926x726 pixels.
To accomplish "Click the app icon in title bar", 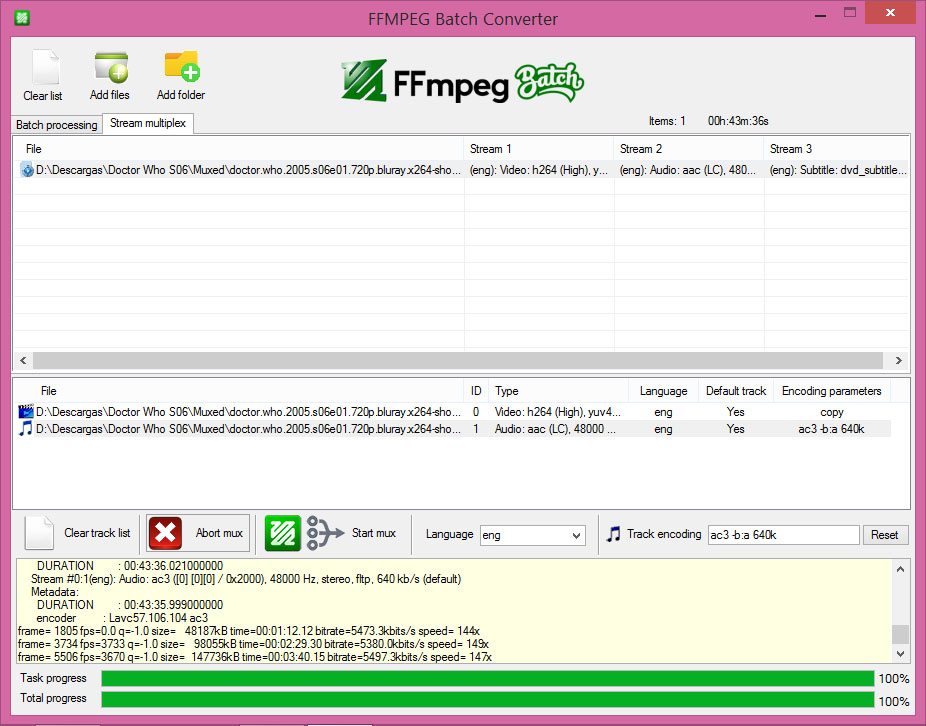I will [22, 18].
